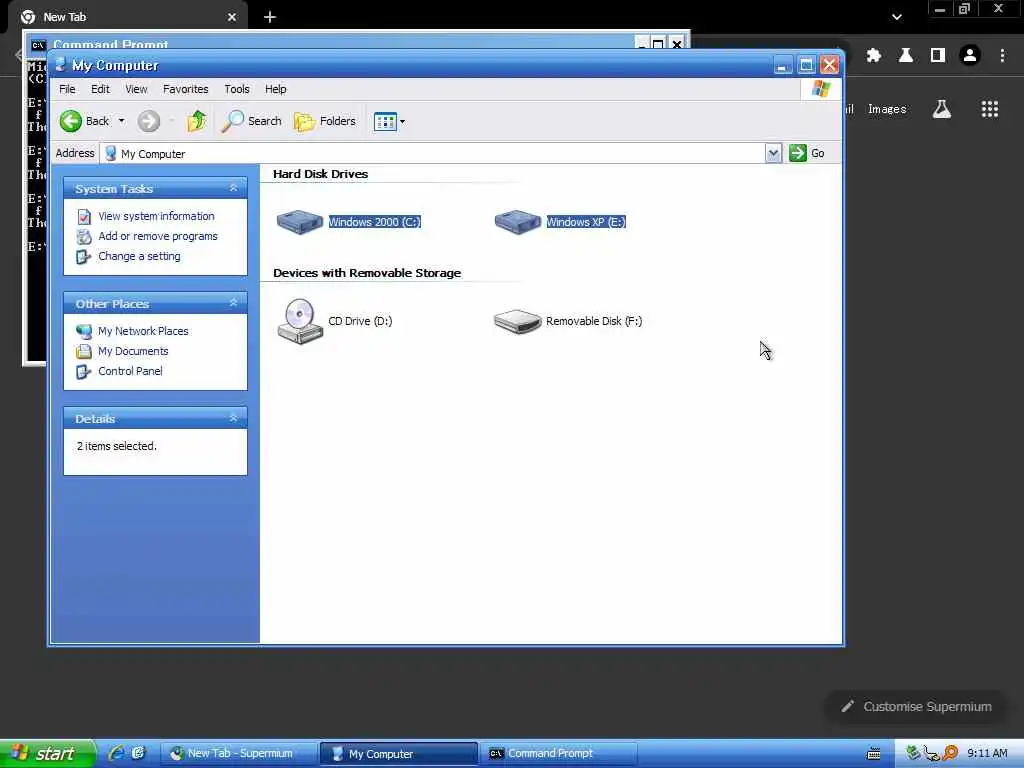
Task: Click the Forward arrow icon
Action: [148, 121]
